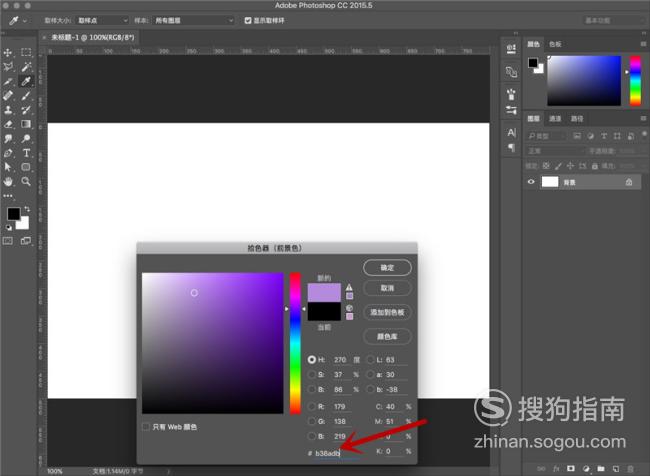Open the workspace switcher dropdown
This screenshot has width=650, height=476.
614,20
